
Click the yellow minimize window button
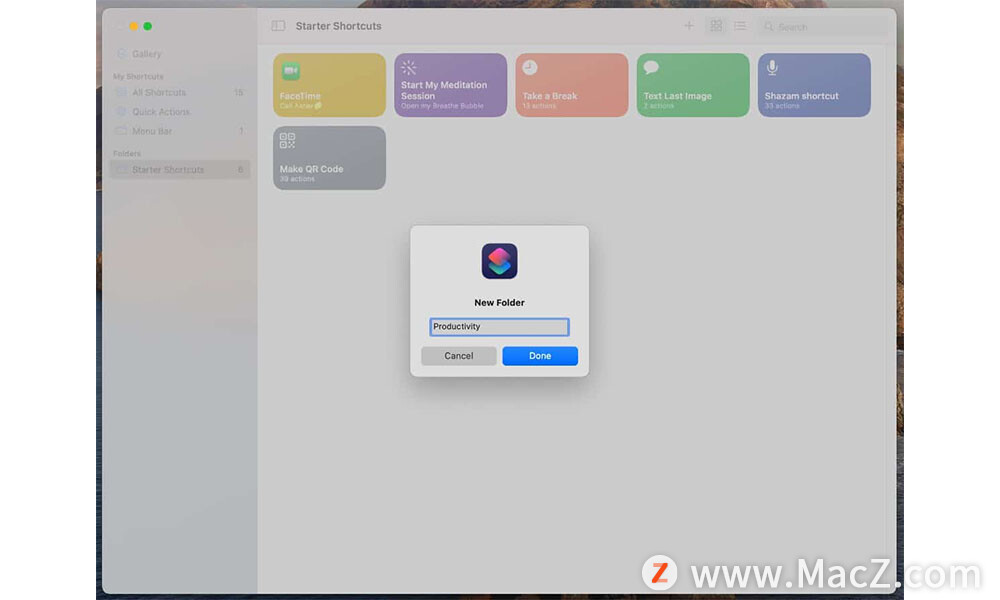click(x=133, y=26)
